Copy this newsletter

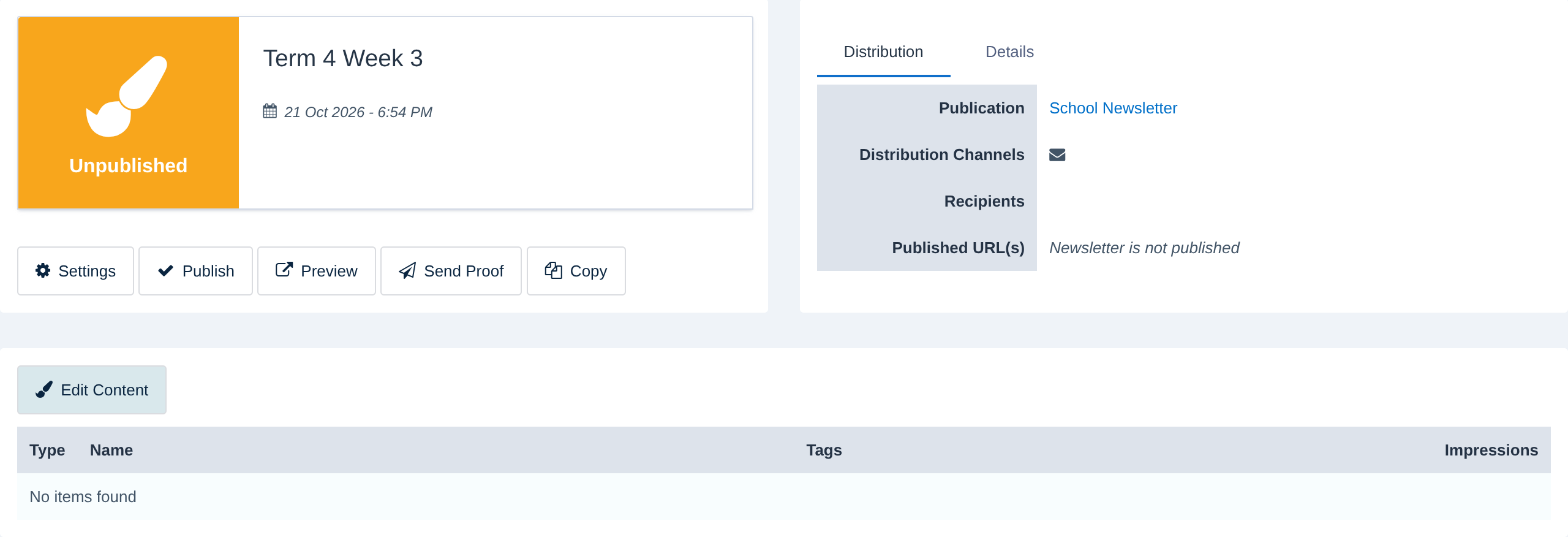click(576, 271)
